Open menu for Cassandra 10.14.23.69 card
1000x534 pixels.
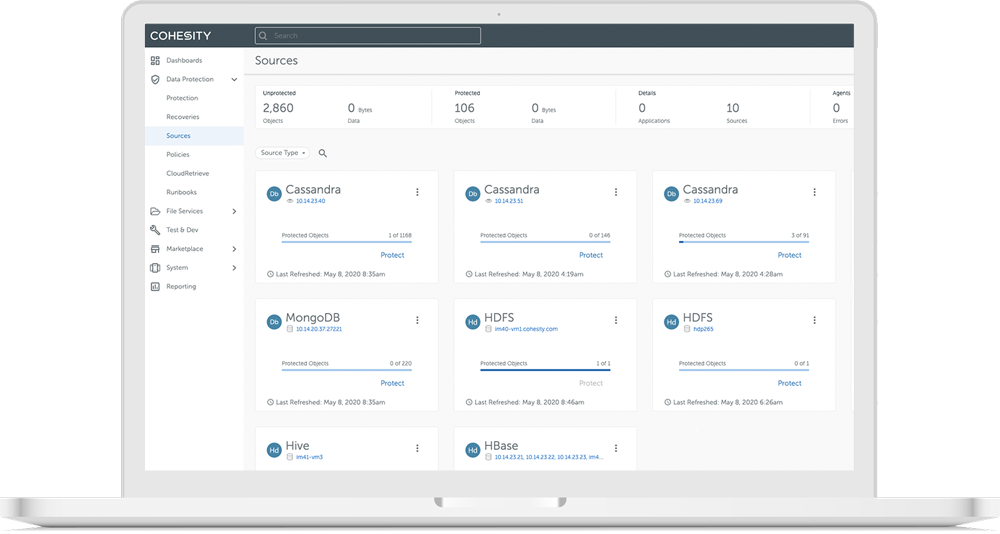tap(814, 192)
